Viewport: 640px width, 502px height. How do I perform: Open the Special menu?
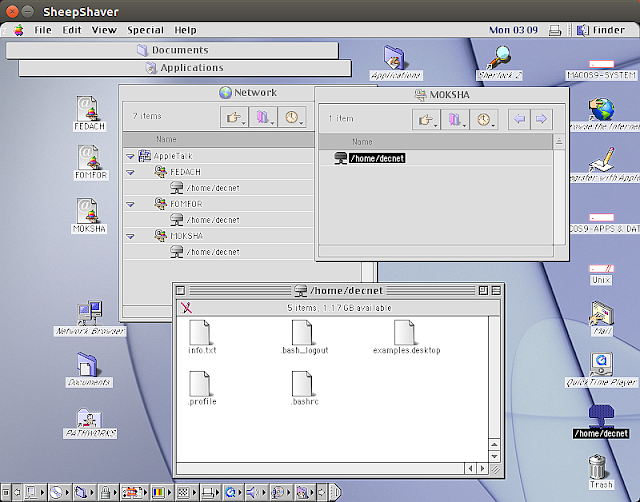[145, 30]
